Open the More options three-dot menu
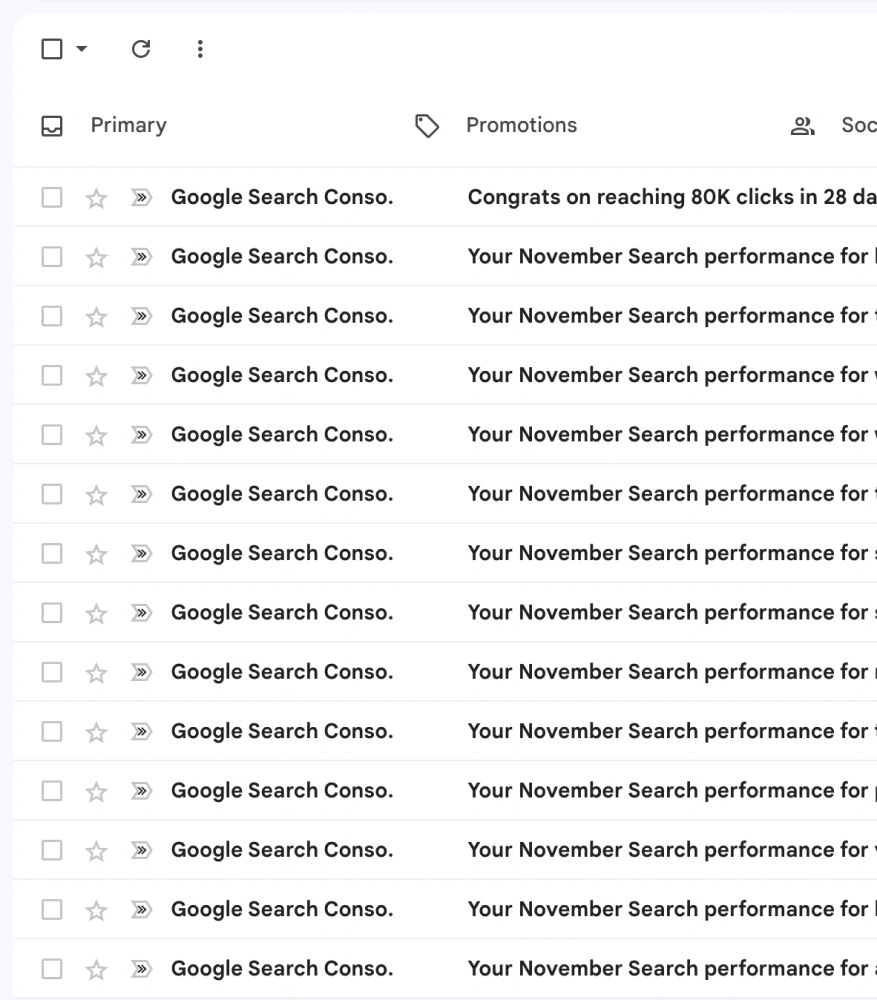 tap(200, 49)
